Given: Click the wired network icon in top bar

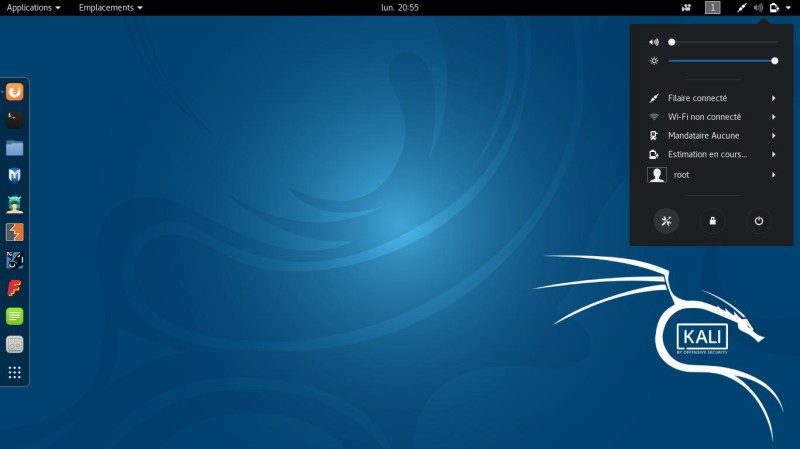Looking at the screenshot, I should pyautogui.click(x=741, y=8).
